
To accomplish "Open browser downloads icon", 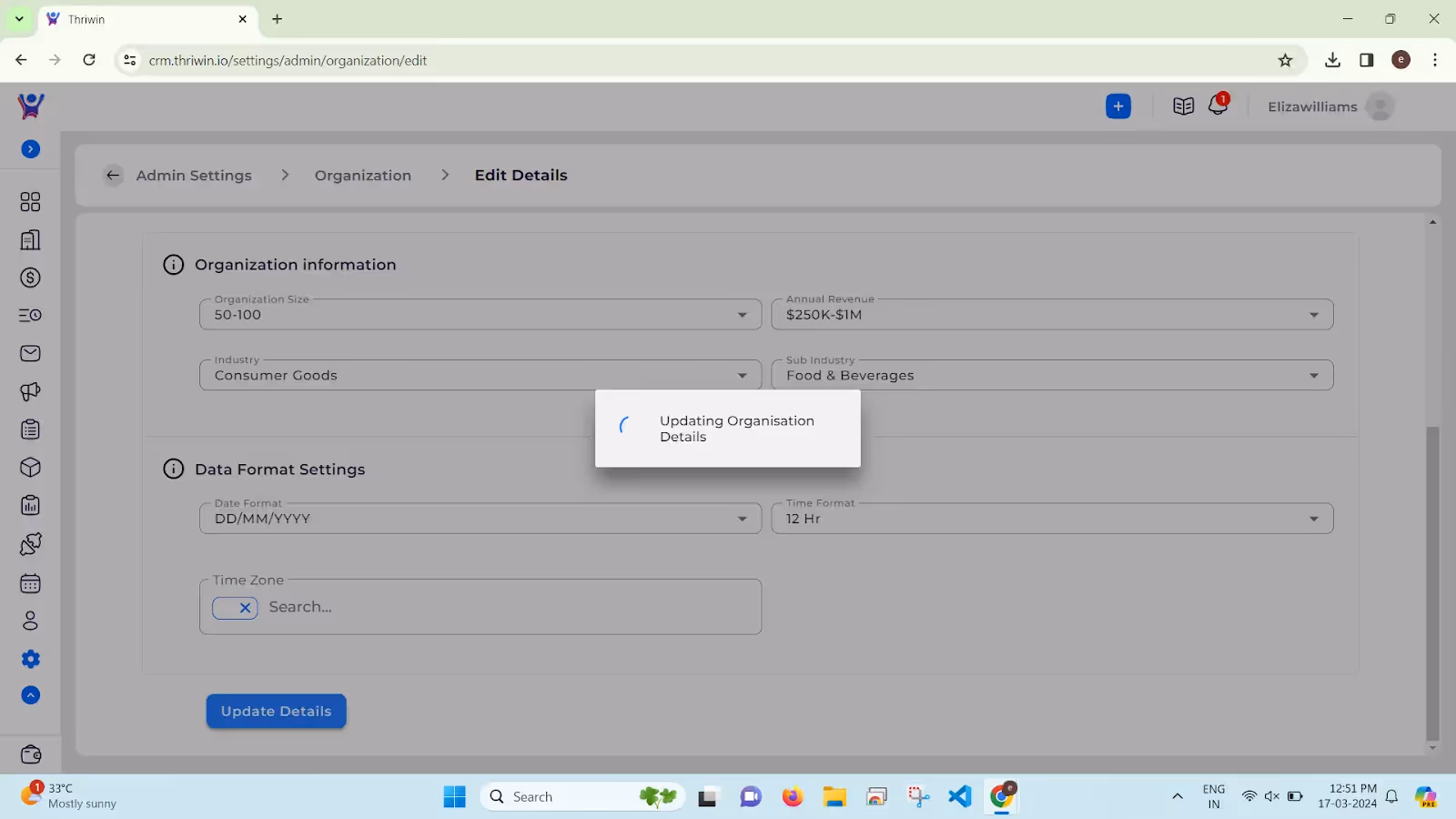I will tap(1332, 60).
